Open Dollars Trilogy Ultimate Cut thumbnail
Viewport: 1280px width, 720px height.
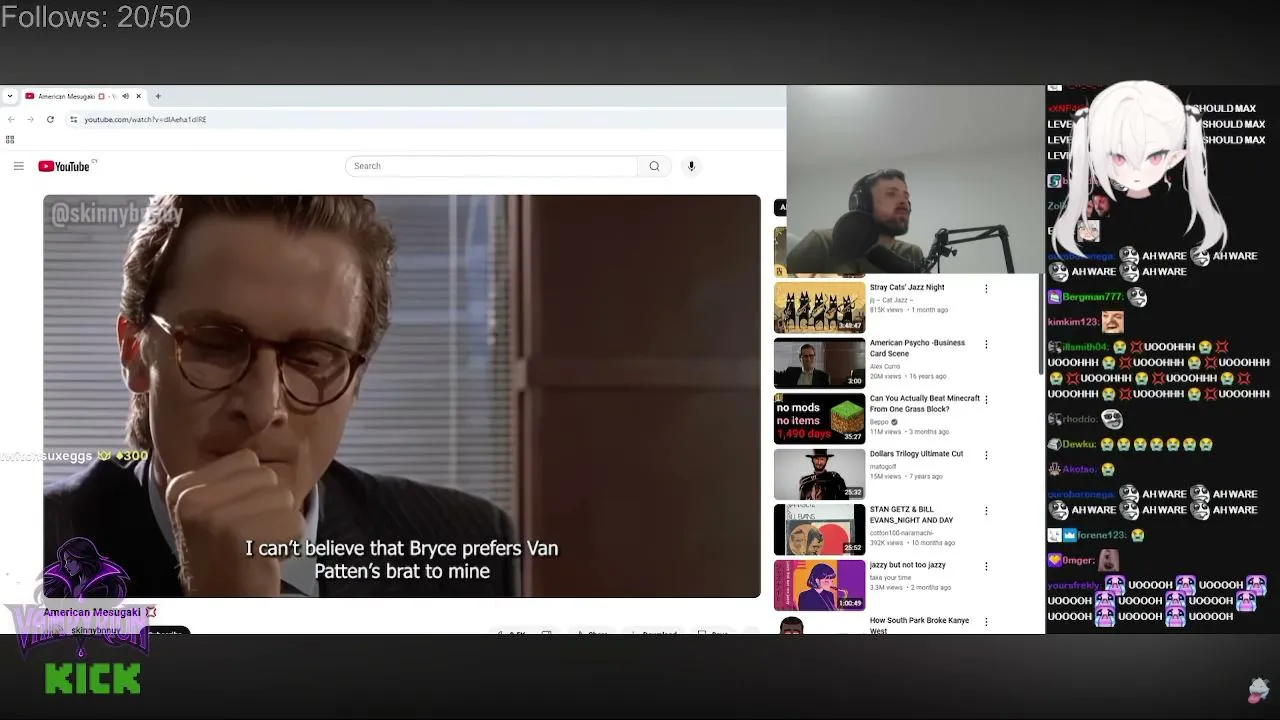(819, 474)
